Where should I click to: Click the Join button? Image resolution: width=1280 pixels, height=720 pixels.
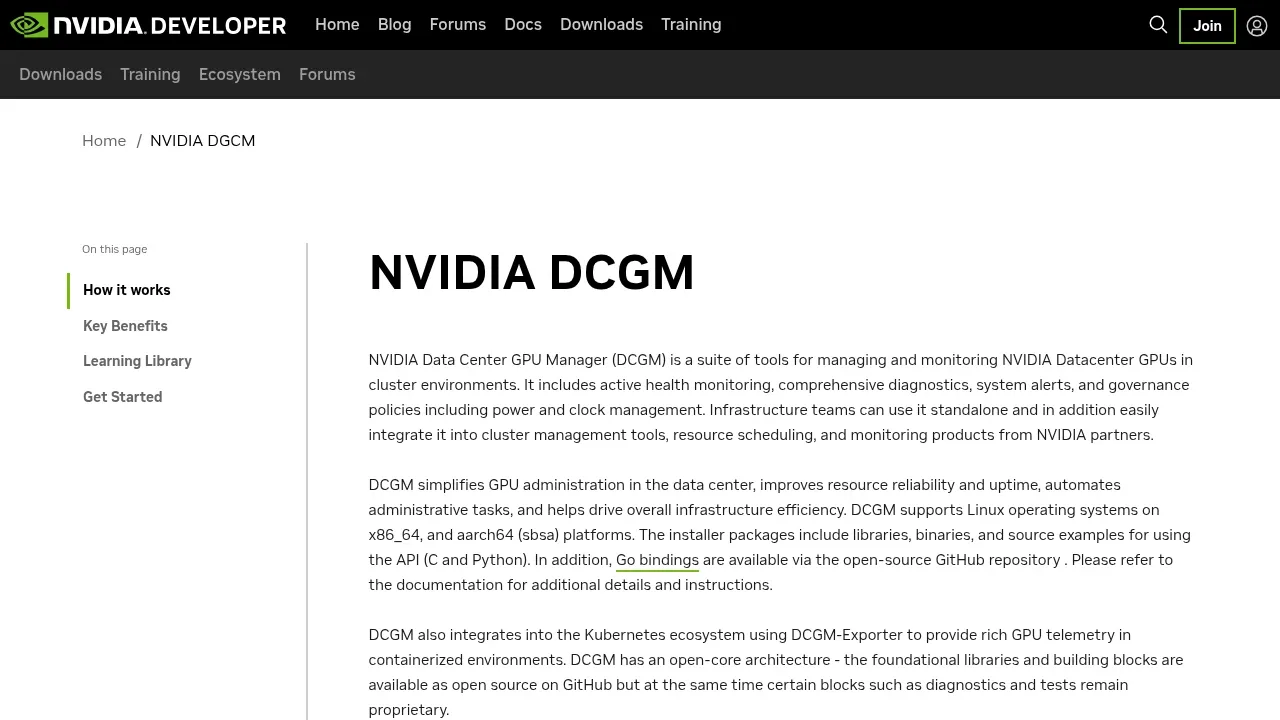pyautogui.click(x=1207, y=26)
